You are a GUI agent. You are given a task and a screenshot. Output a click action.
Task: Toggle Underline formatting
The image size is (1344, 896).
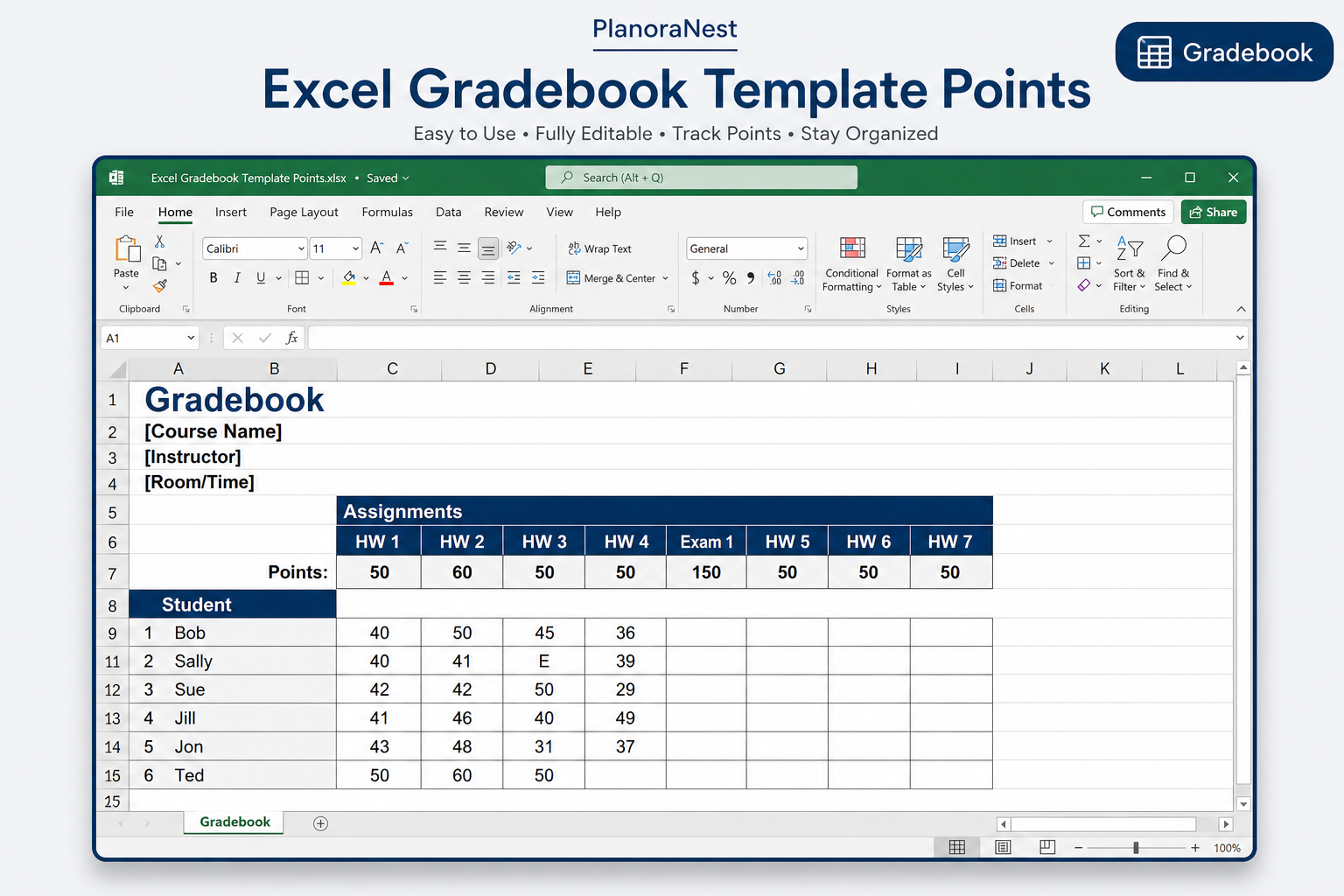coord(261,278)
